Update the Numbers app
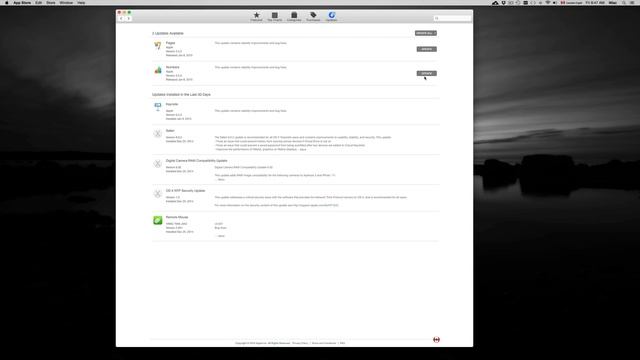The height and width of the screenshot is (360, 640). (427, 73)
